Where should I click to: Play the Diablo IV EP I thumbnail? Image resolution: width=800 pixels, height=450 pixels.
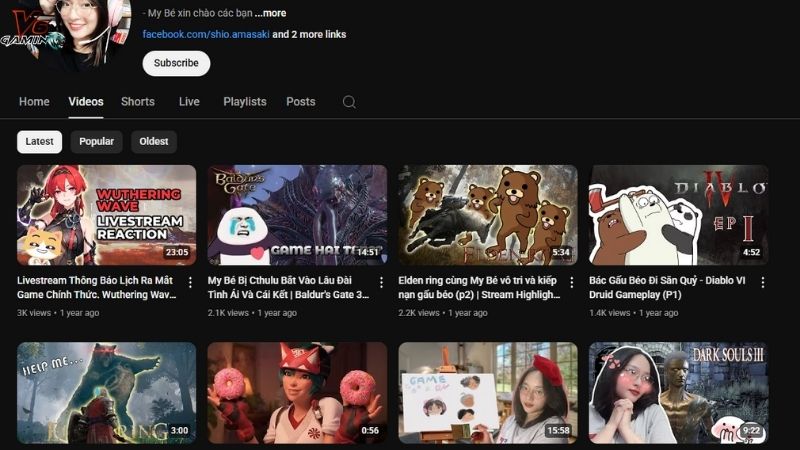click(679, 215)
